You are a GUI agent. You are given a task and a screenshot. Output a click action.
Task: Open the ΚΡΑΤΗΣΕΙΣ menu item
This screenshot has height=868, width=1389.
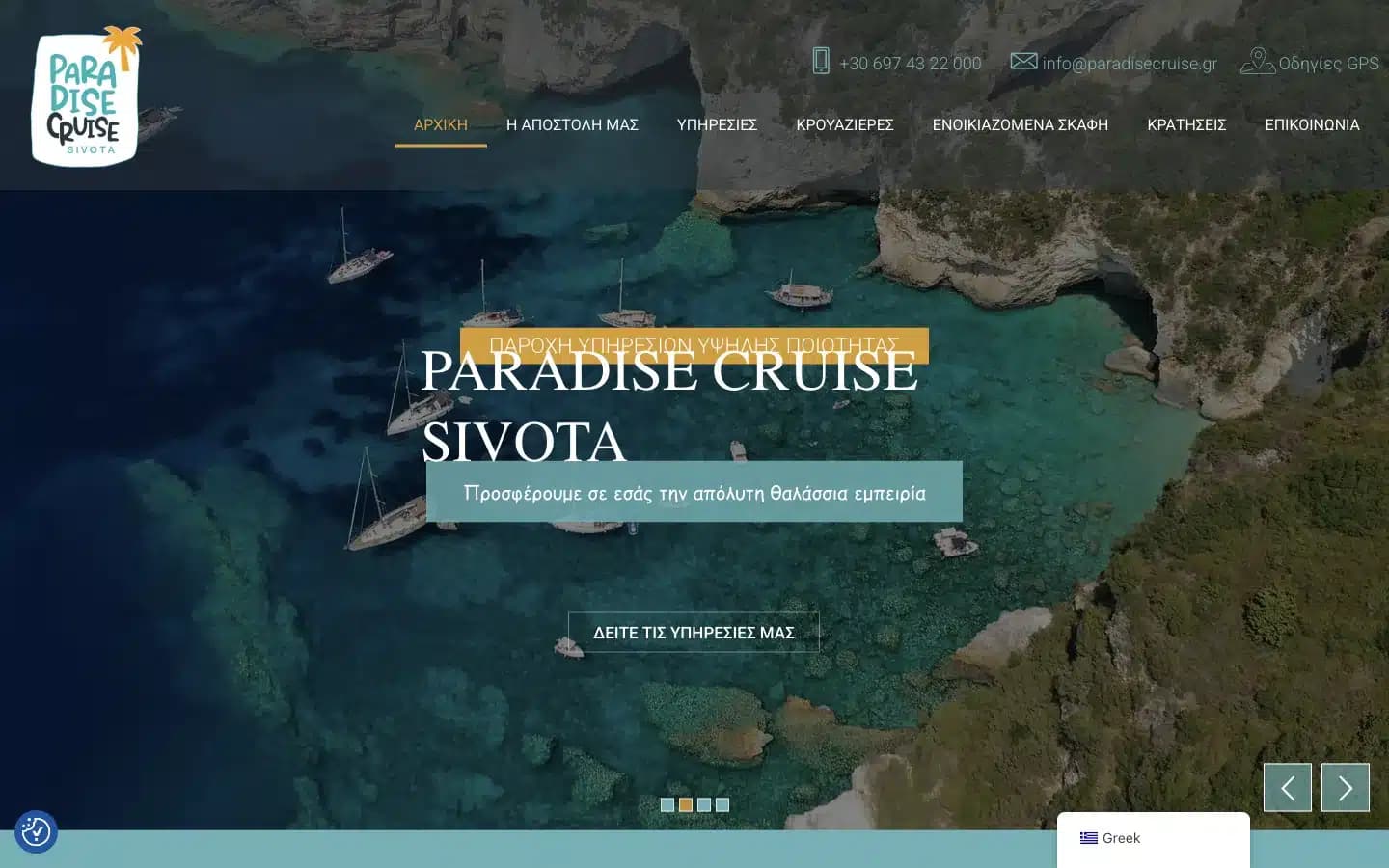pos(1186,124)
